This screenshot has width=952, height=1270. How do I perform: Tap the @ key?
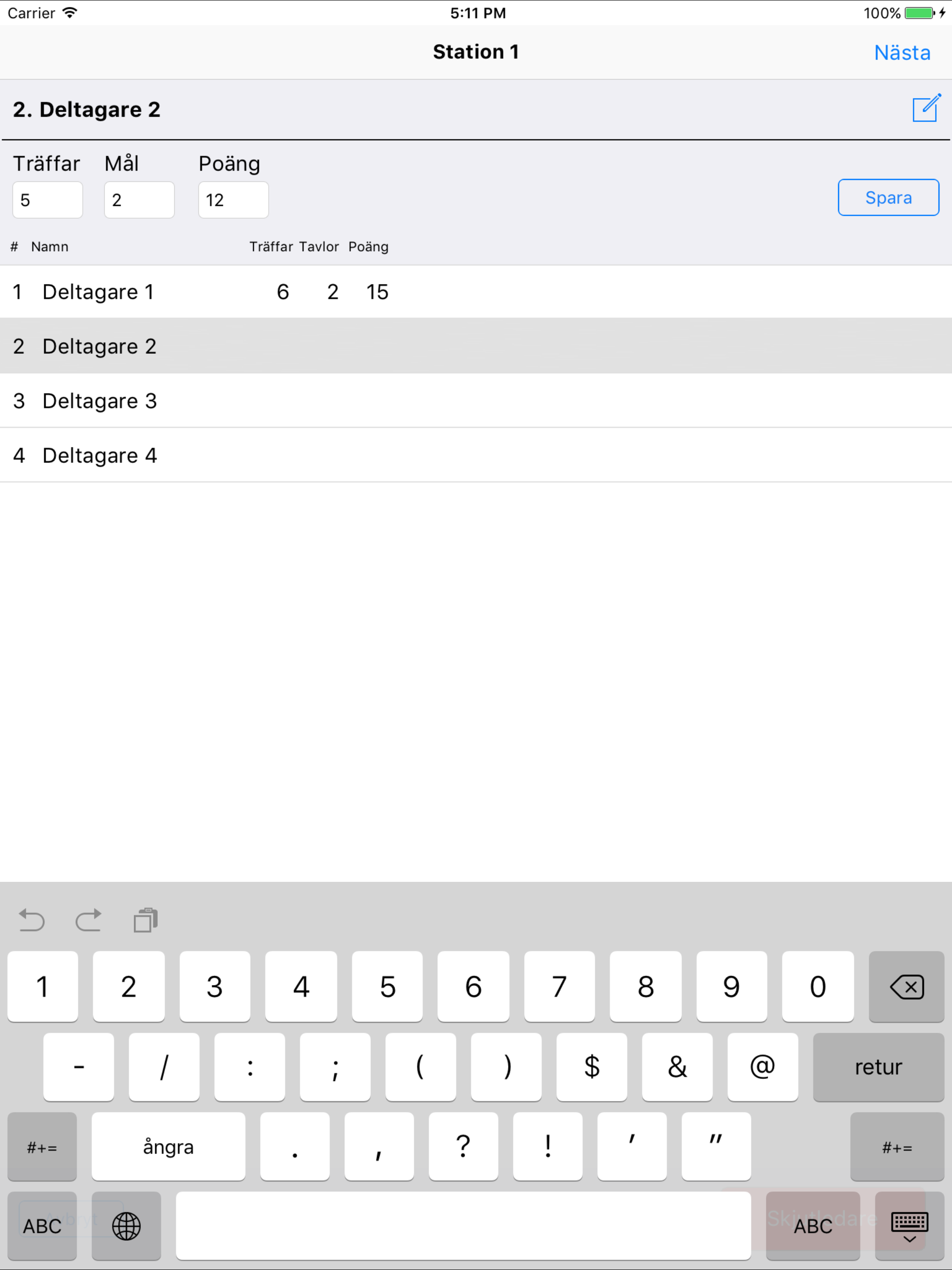pos(763,1067)
